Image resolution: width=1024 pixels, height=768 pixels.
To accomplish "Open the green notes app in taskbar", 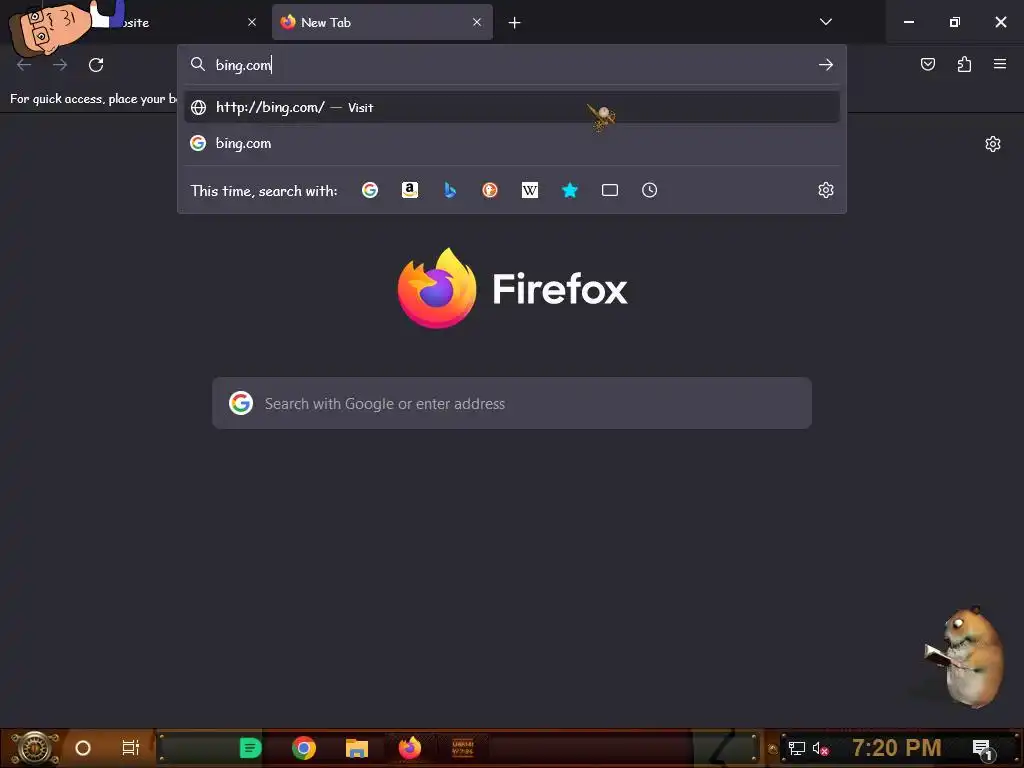I will coord(250,748).
